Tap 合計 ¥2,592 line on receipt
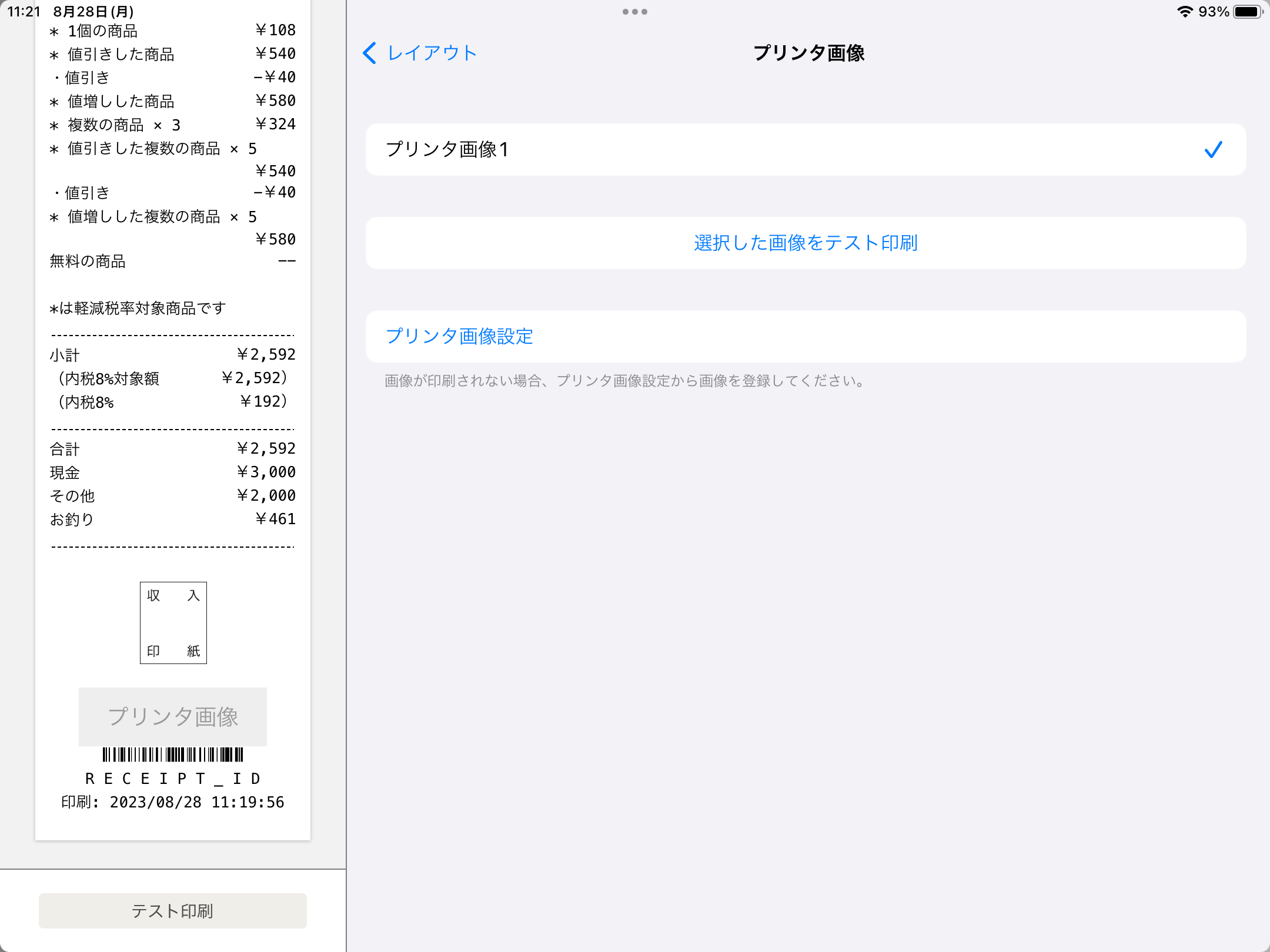Screen dimensions: 1270x952 point(173,449)
